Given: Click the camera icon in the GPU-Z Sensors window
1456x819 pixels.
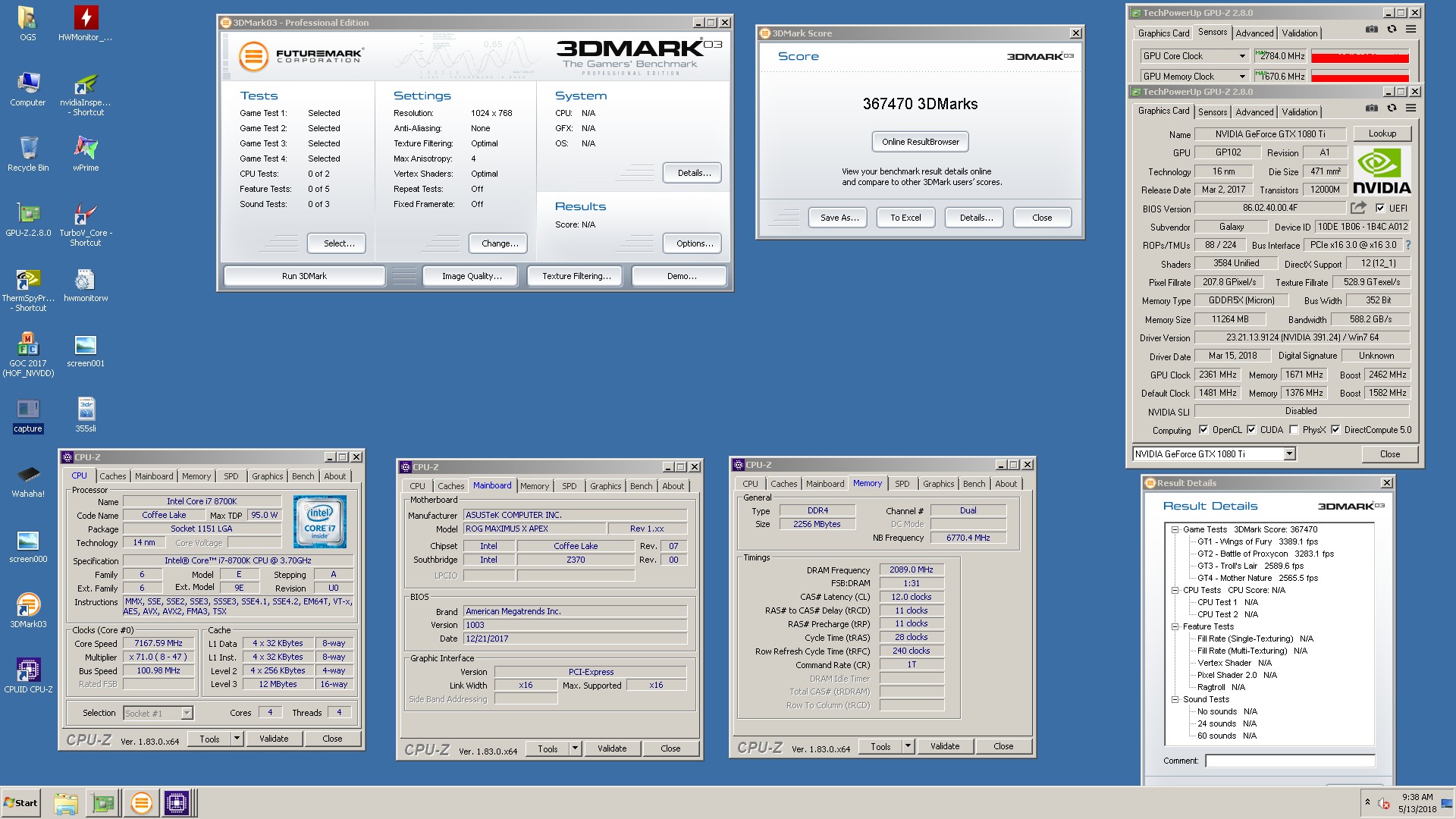Looking at the screenshot, I should [1372, 30].
